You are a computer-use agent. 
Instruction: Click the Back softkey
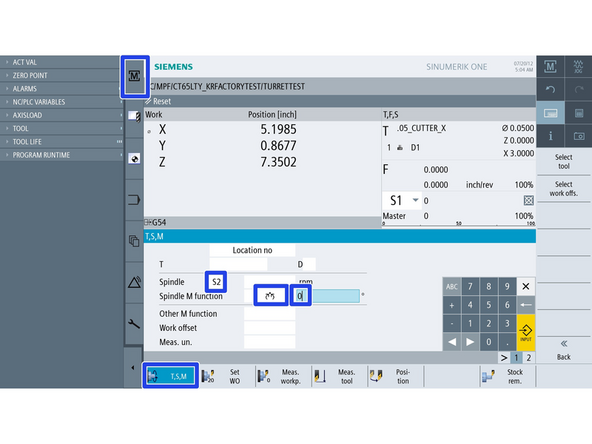point(564,350)
